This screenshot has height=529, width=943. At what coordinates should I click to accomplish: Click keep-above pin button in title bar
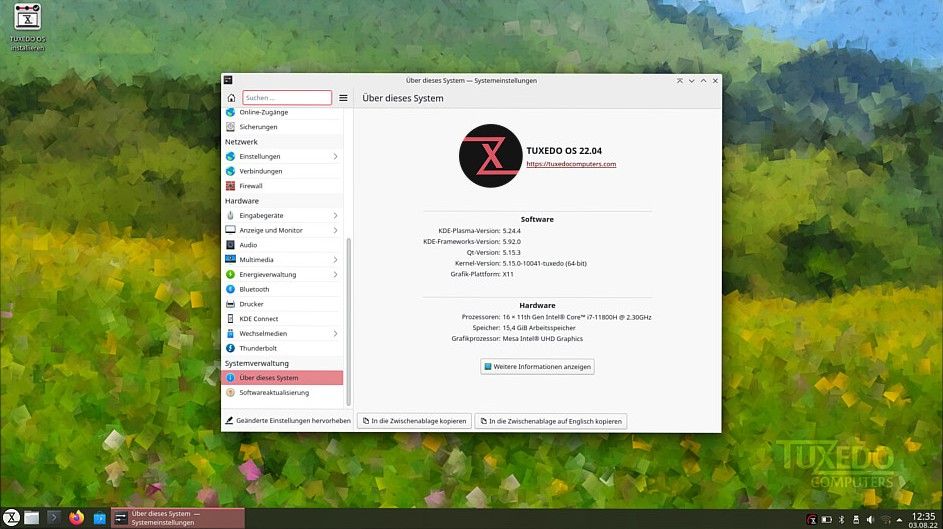(680, 81)
